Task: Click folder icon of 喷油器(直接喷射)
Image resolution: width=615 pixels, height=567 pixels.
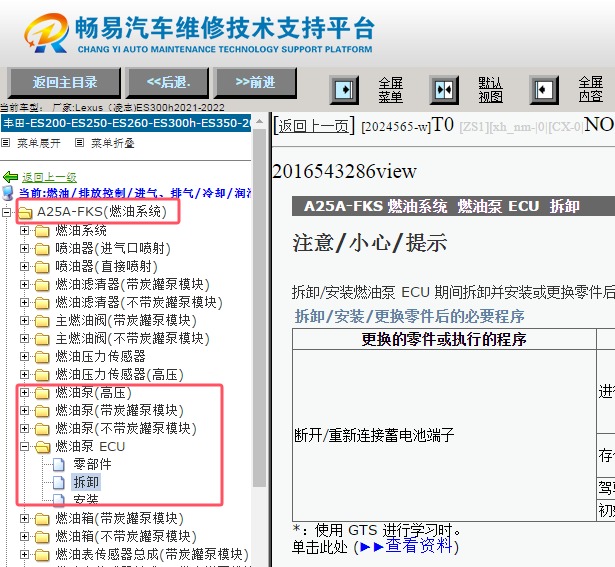Action: point(42,267)
